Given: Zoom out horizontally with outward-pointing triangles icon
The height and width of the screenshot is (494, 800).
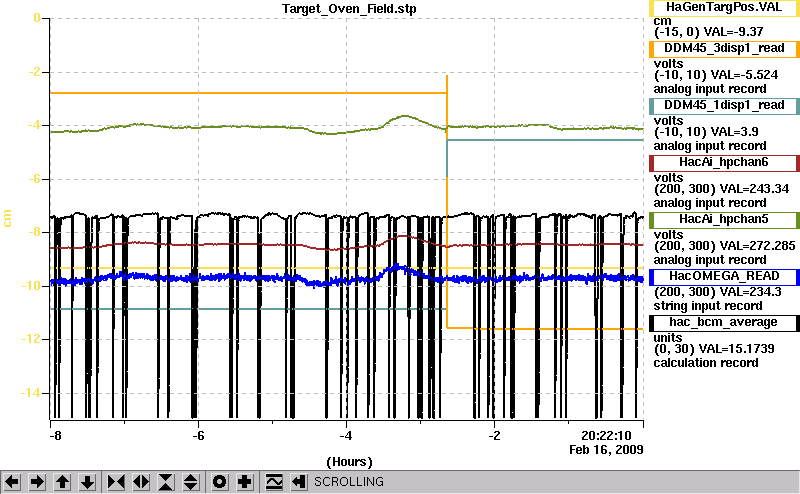Looking at the screenshot, I should click(141, 482).
